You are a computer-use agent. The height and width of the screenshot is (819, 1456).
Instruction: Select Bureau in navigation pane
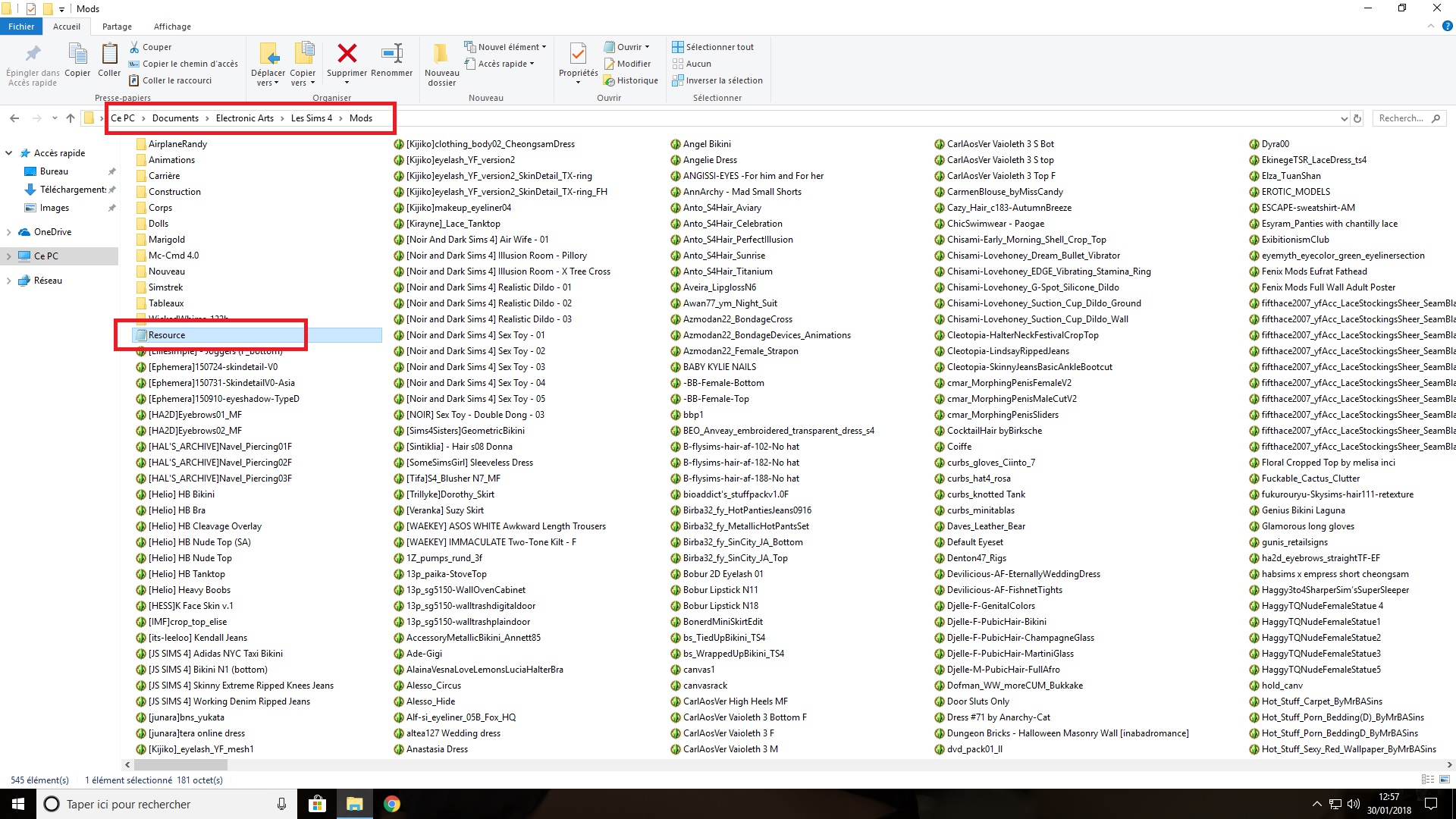click(x=54, y=171)
